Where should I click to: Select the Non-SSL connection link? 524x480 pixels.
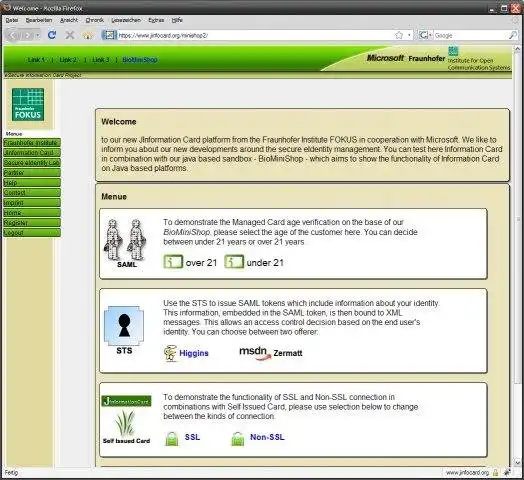[x=267, y=437]
